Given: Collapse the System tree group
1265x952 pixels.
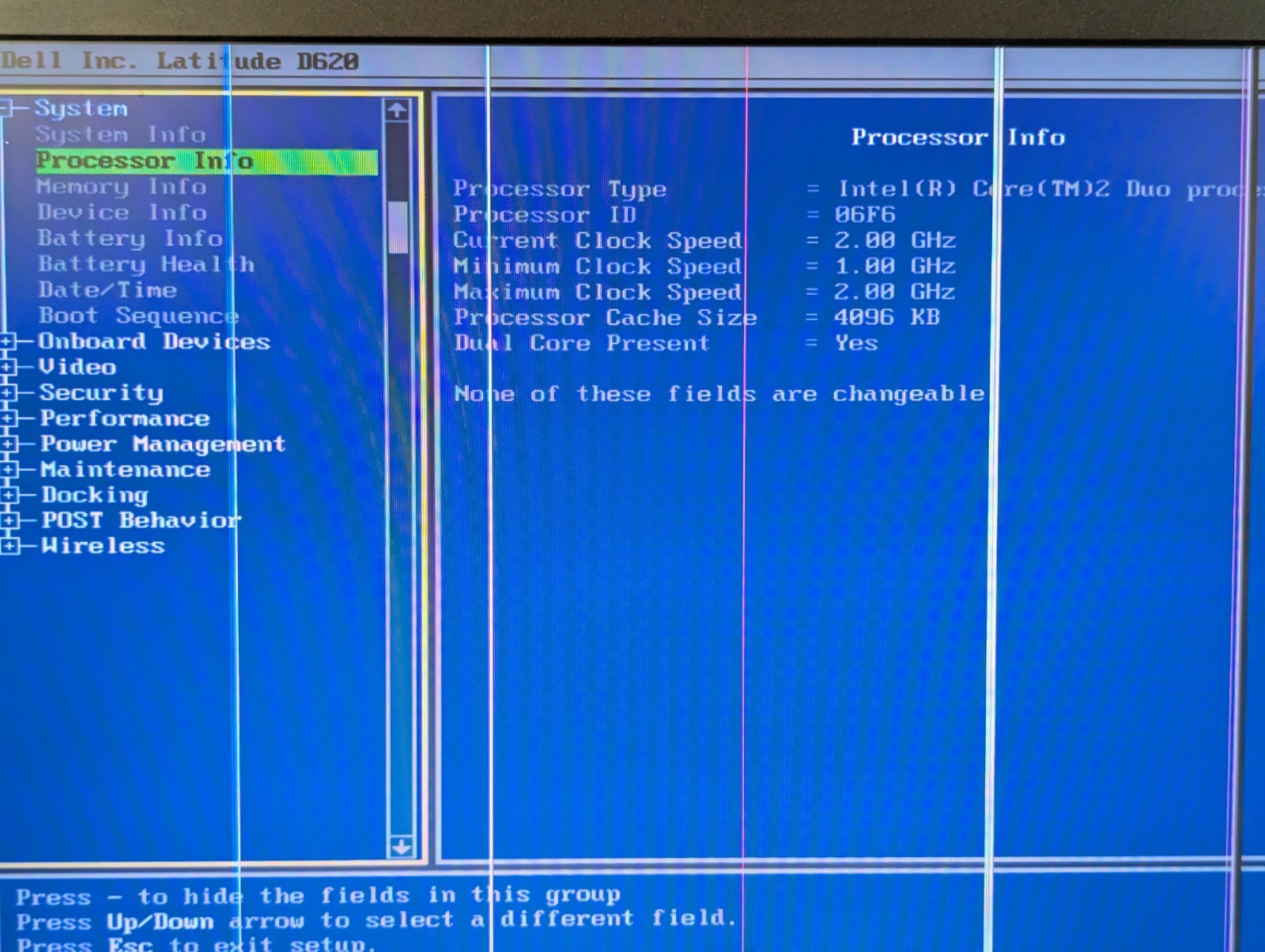Looking at the screenshot, I should tap(6, 108).
